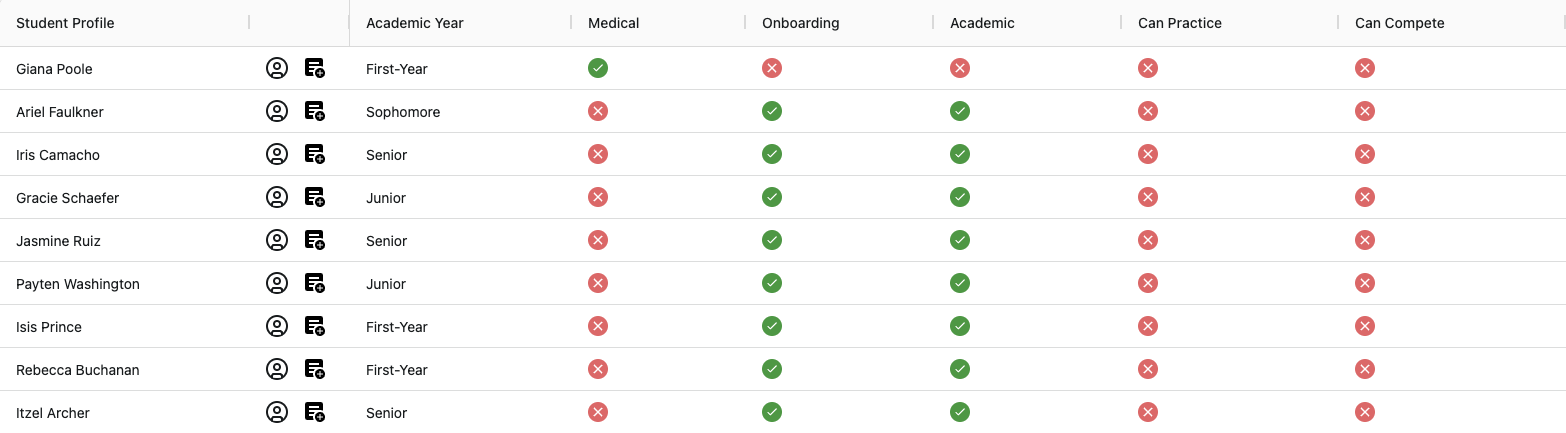
Task: Open Gracie Schaefer's name link
Action: (x=68, y=198)
